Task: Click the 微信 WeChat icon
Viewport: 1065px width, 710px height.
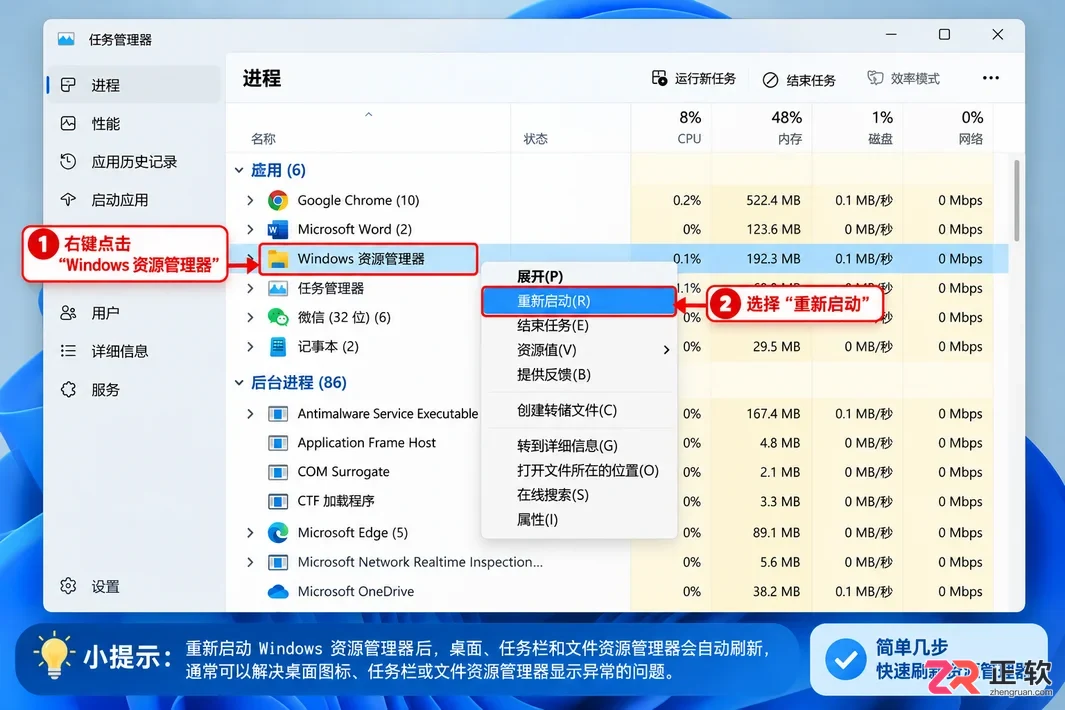Action: point(278,317)
